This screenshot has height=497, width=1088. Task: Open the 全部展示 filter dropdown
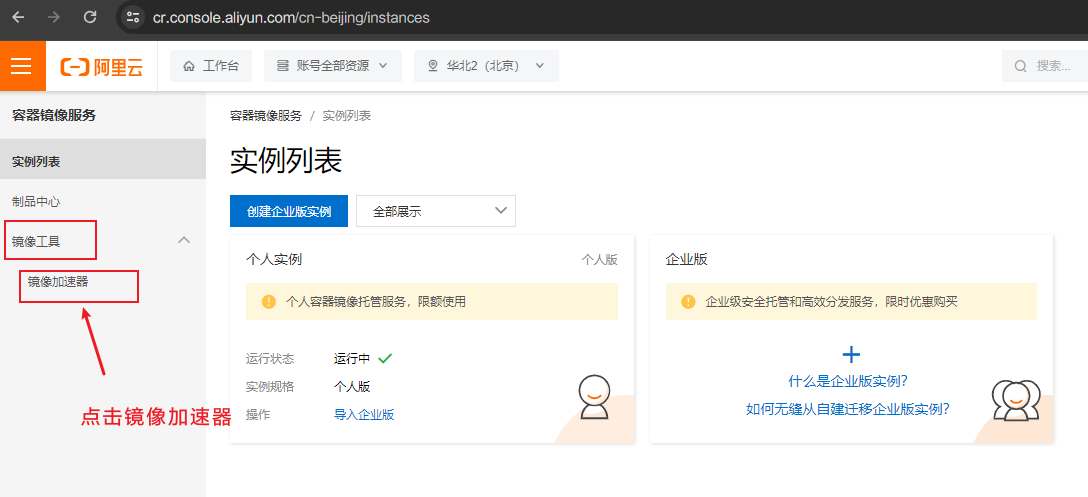[436, 211]
